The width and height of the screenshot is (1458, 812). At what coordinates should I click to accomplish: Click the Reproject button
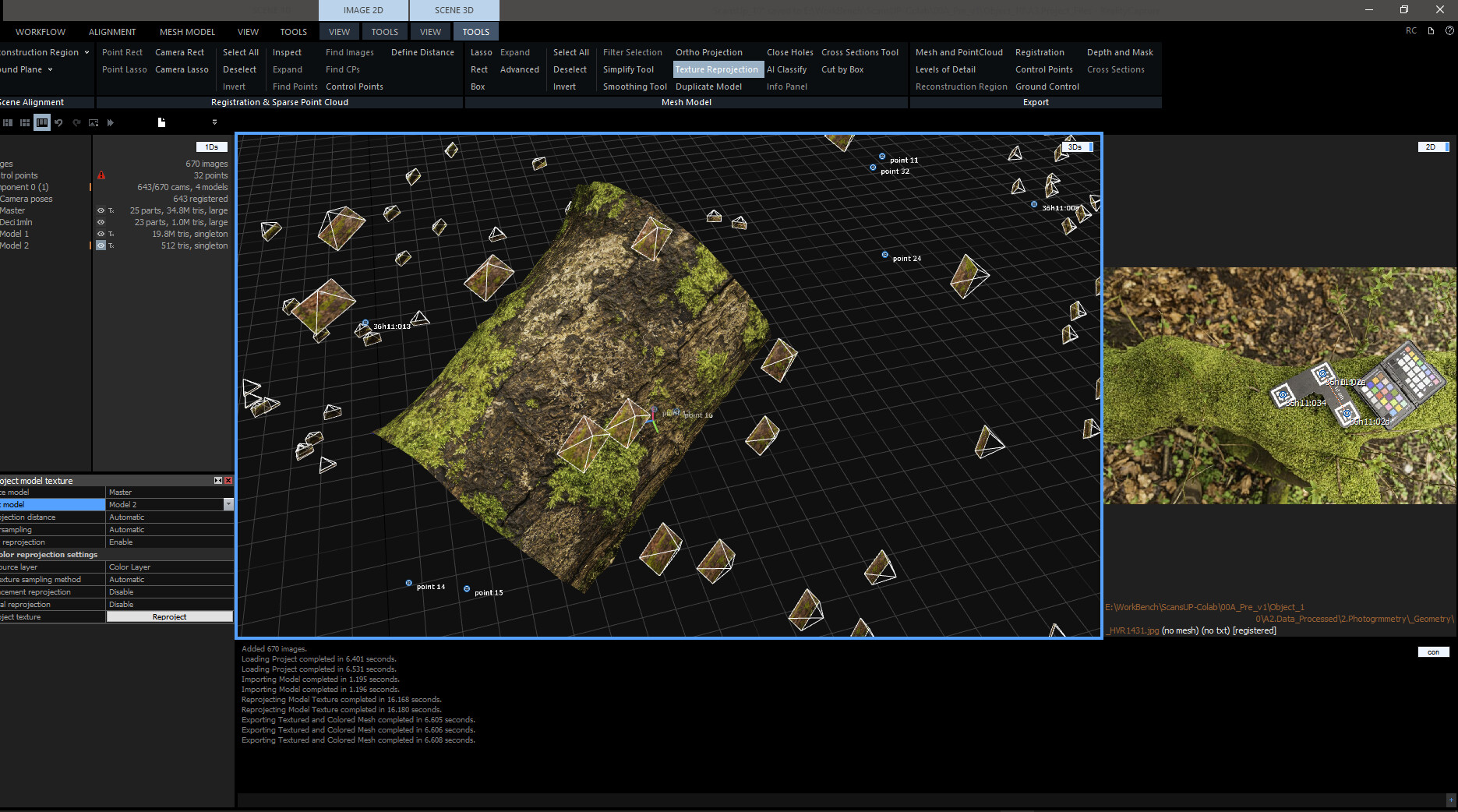[x=169, y=616]
